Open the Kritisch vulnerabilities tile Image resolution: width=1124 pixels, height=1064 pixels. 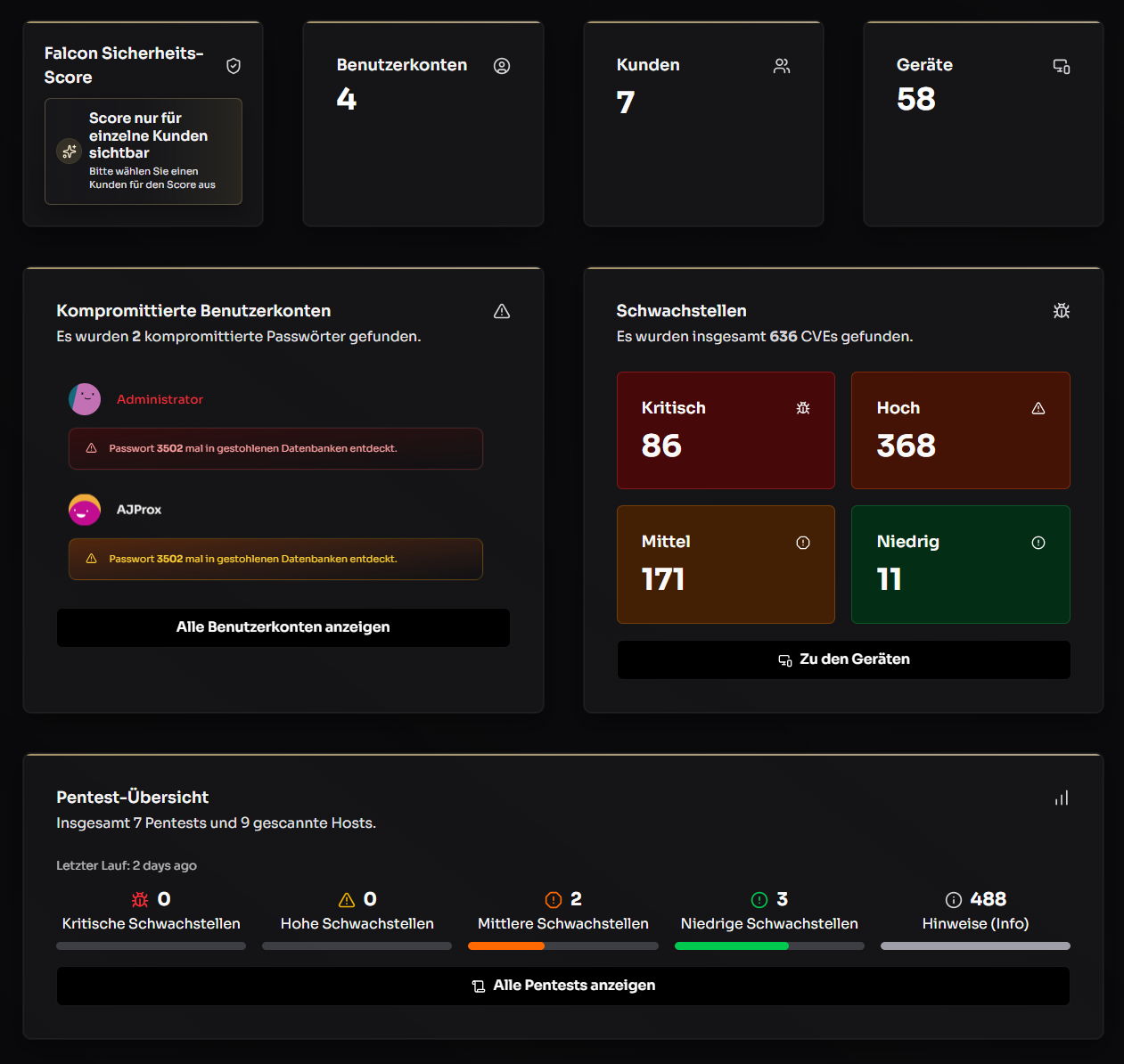726,430
